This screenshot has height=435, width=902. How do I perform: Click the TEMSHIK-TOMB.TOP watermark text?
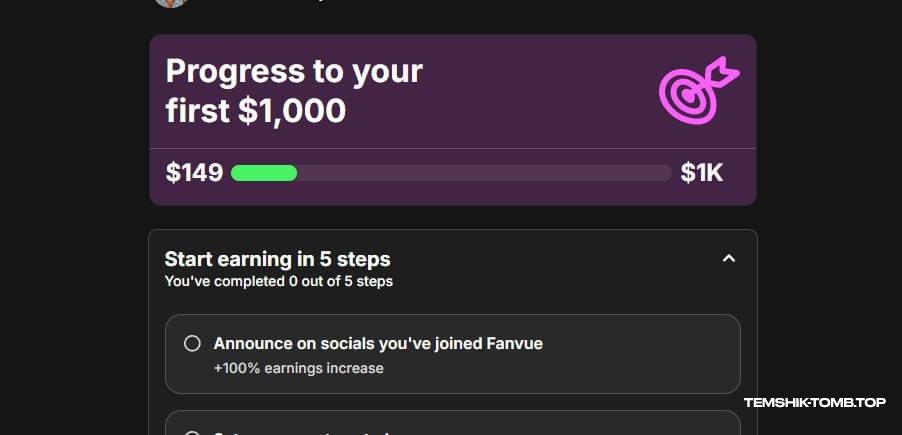814,403
